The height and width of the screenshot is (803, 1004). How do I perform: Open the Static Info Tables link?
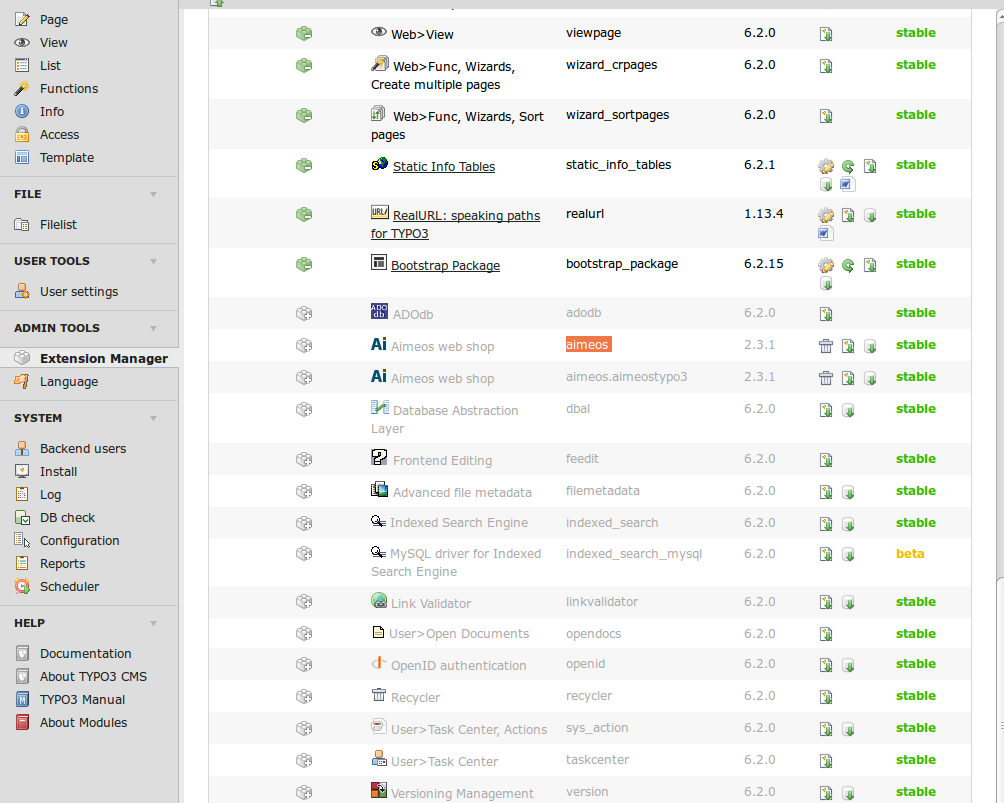click(x=444, y=166)
